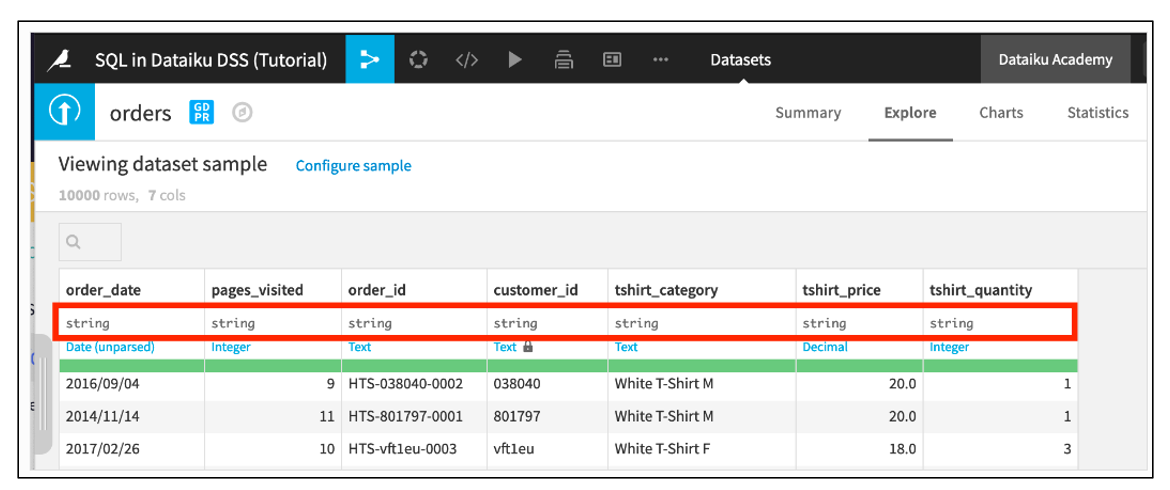Click the green validity bar under tshirt_category

(702, 365)
